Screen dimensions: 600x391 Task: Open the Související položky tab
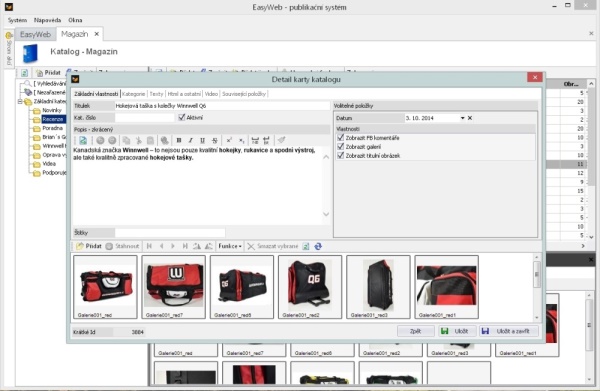244,94
